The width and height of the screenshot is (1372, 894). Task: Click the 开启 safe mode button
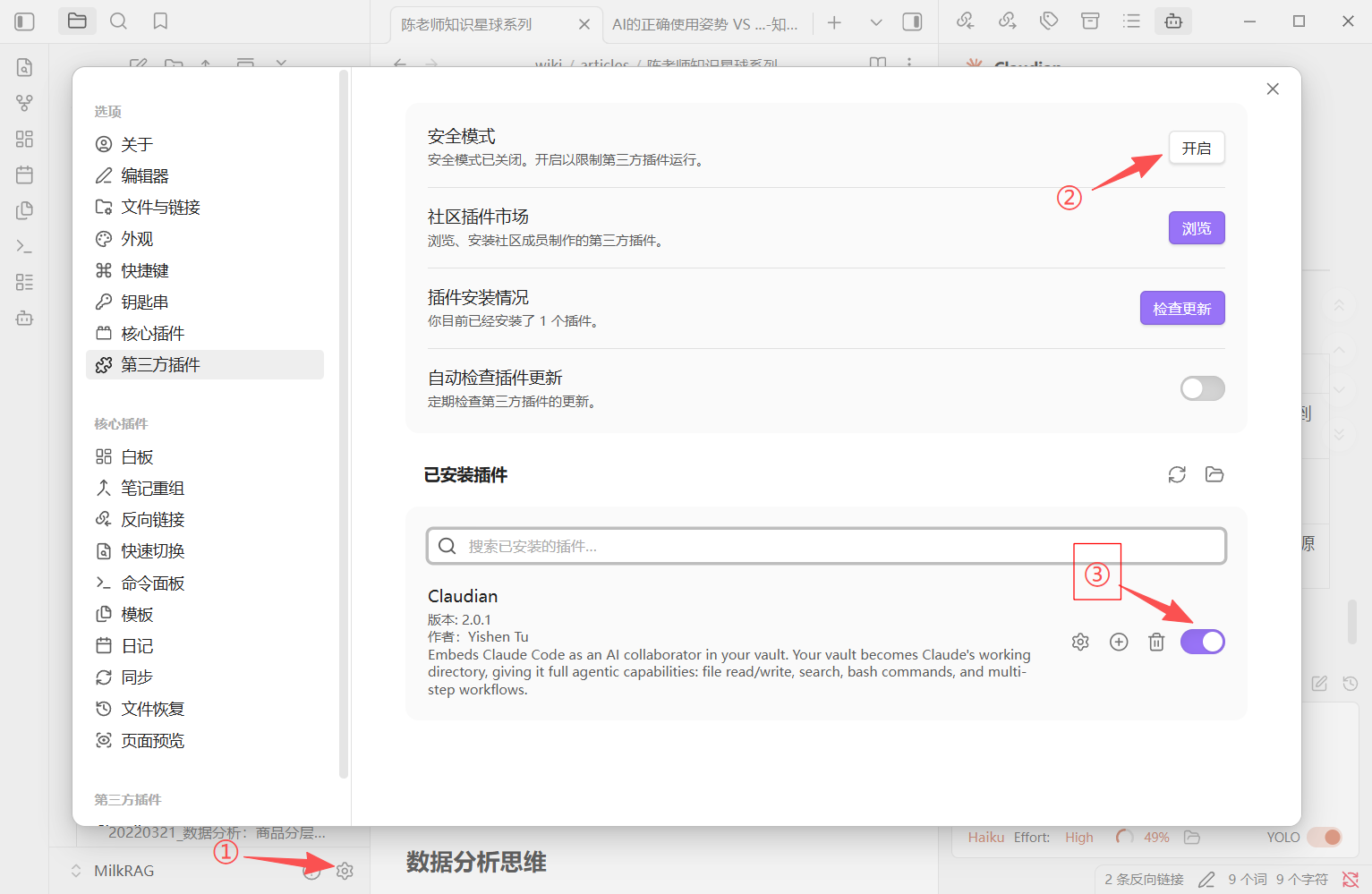[1196, 149]
